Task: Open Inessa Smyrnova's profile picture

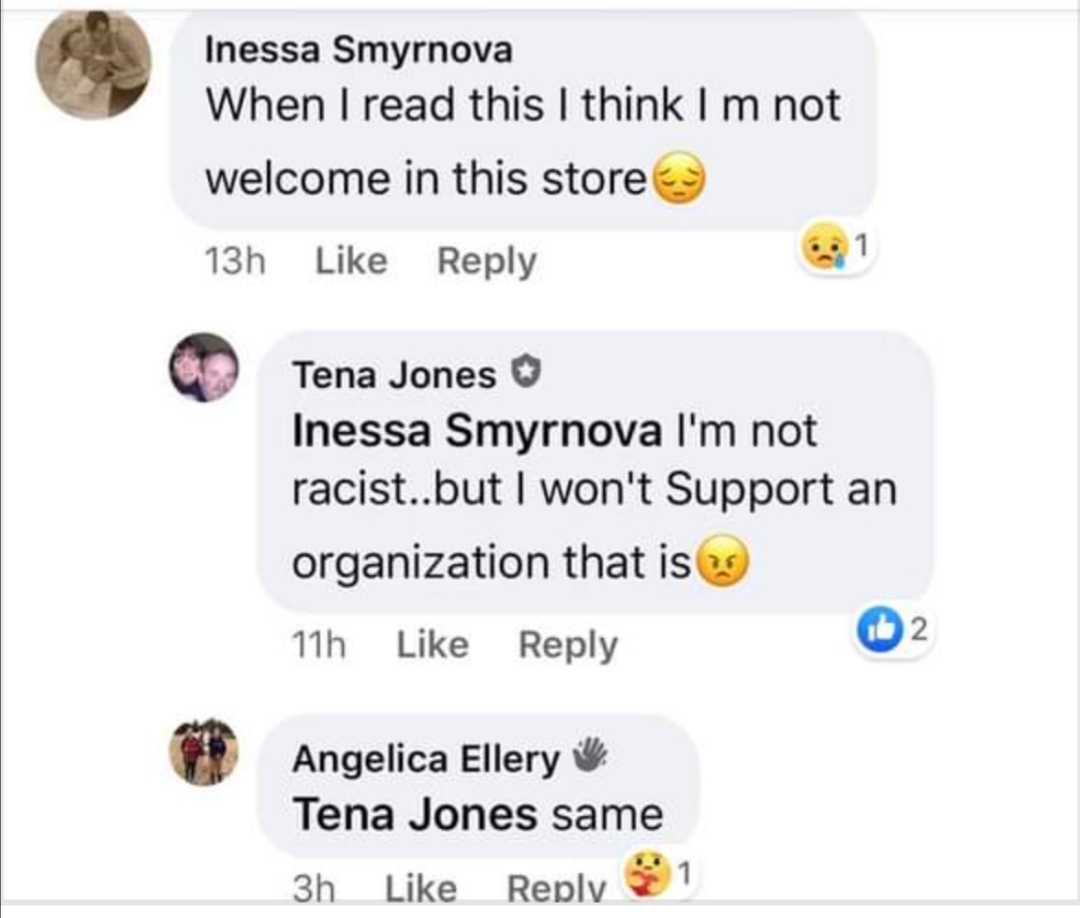Action: [93, 65]
